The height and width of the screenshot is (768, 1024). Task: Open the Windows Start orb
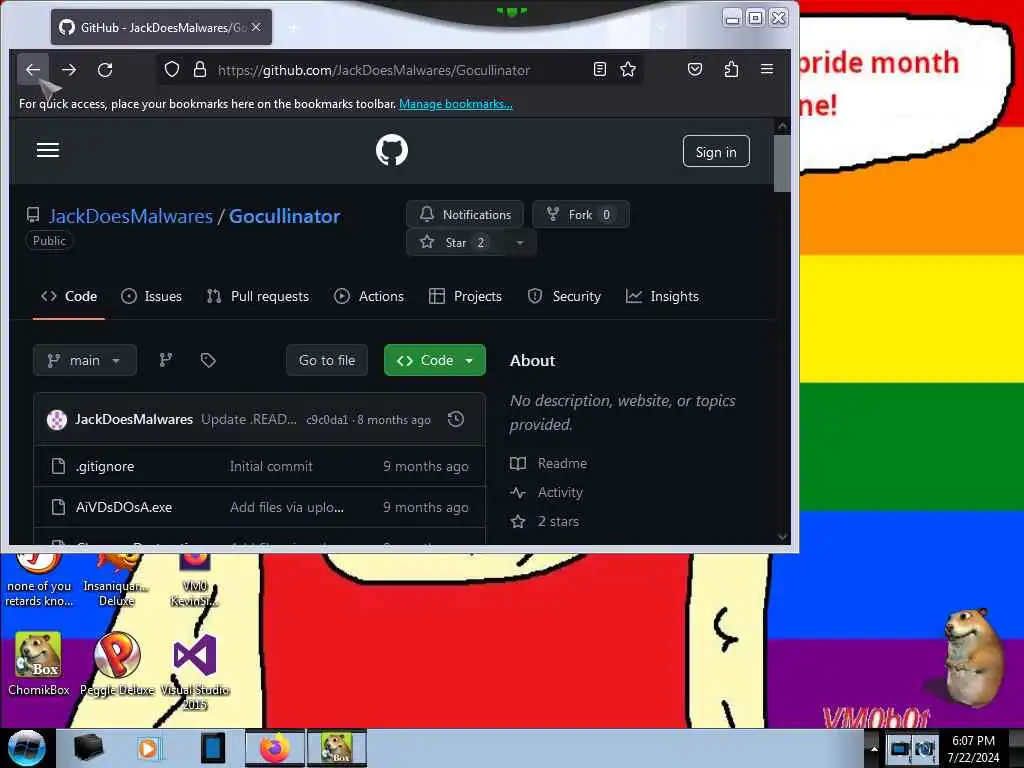point(26,748)
